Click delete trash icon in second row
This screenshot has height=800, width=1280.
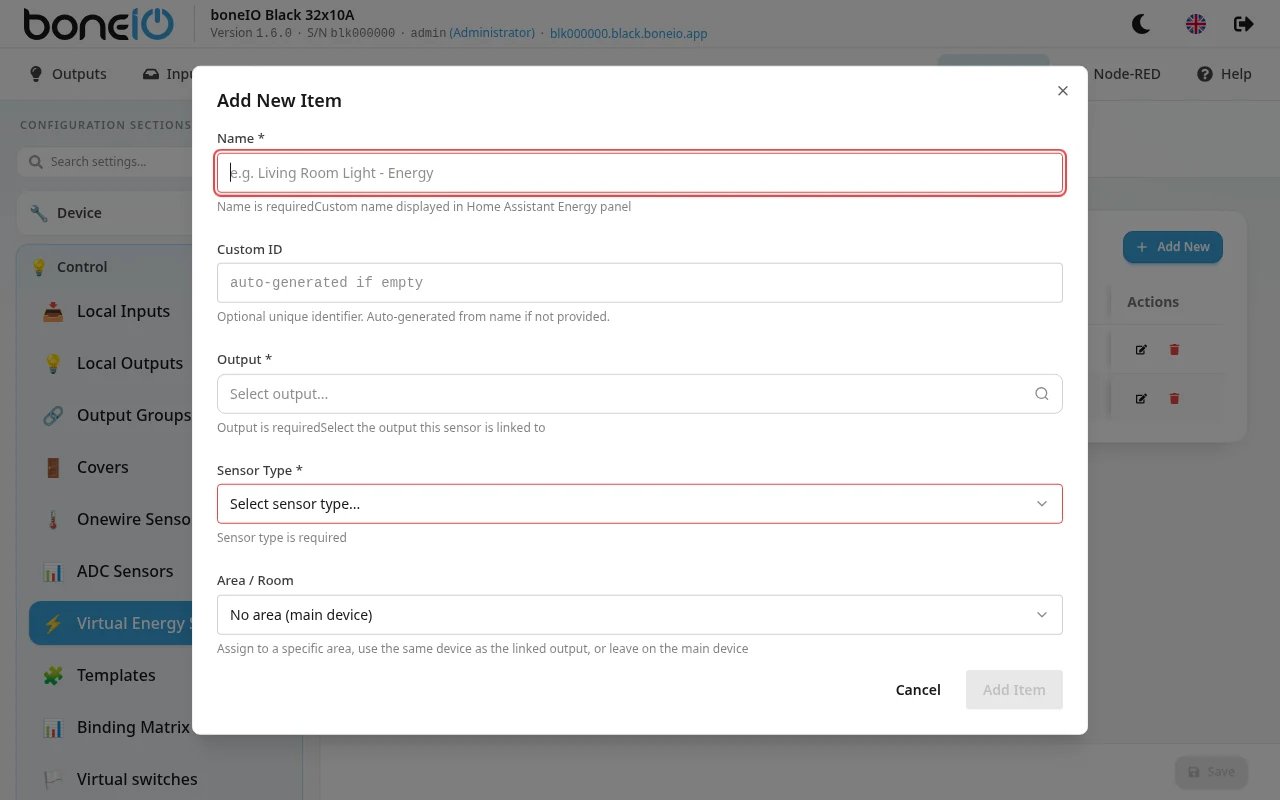1175,398
